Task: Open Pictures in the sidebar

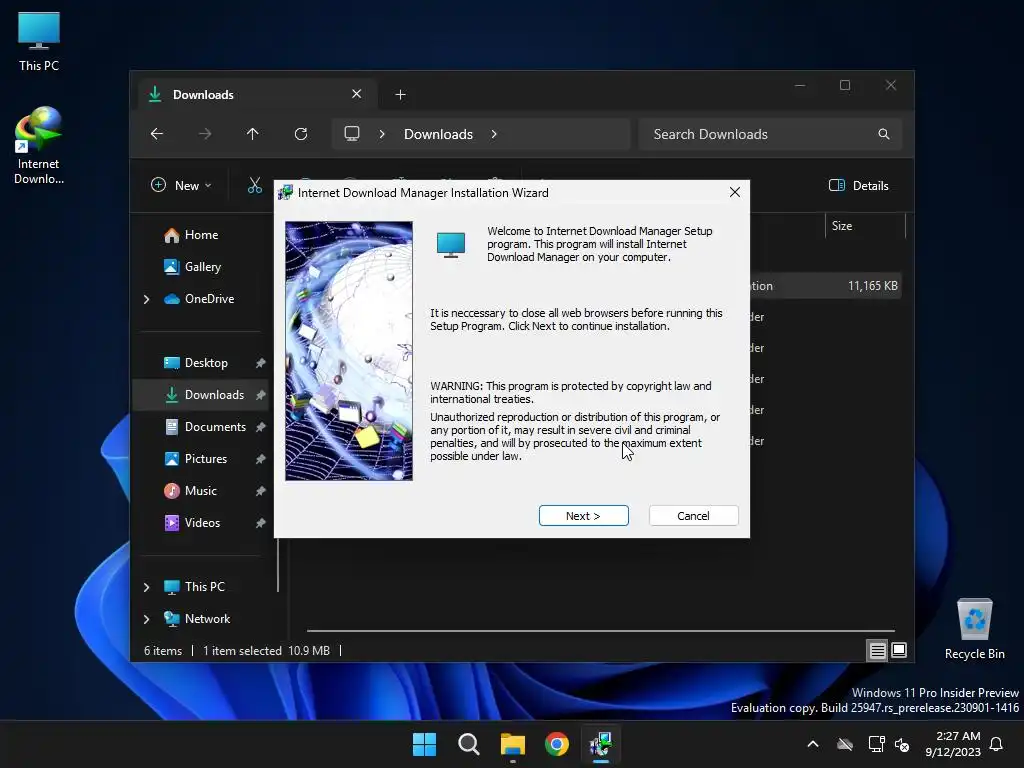Action: (195, 458)
